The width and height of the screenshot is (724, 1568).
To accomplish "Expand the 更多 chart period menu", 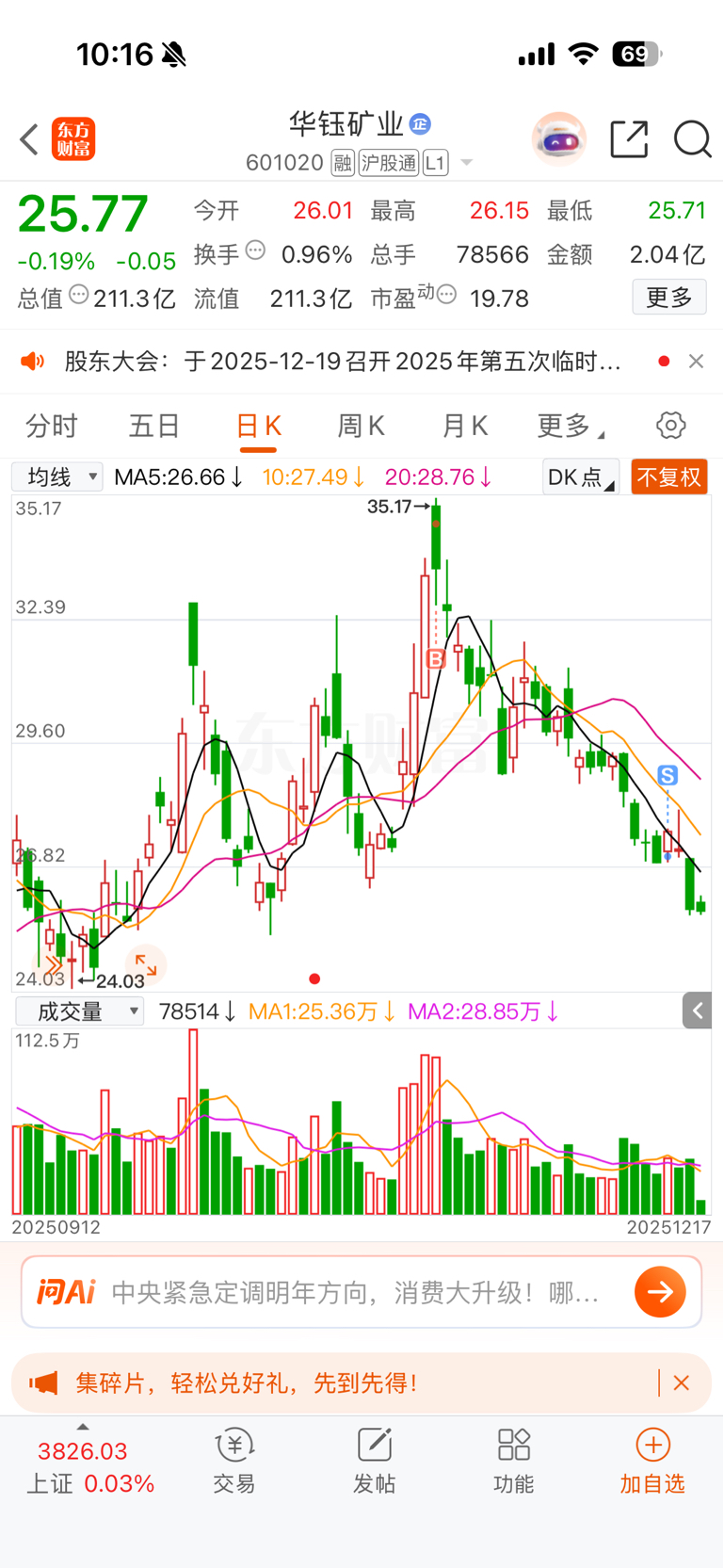I will [571, 427].
